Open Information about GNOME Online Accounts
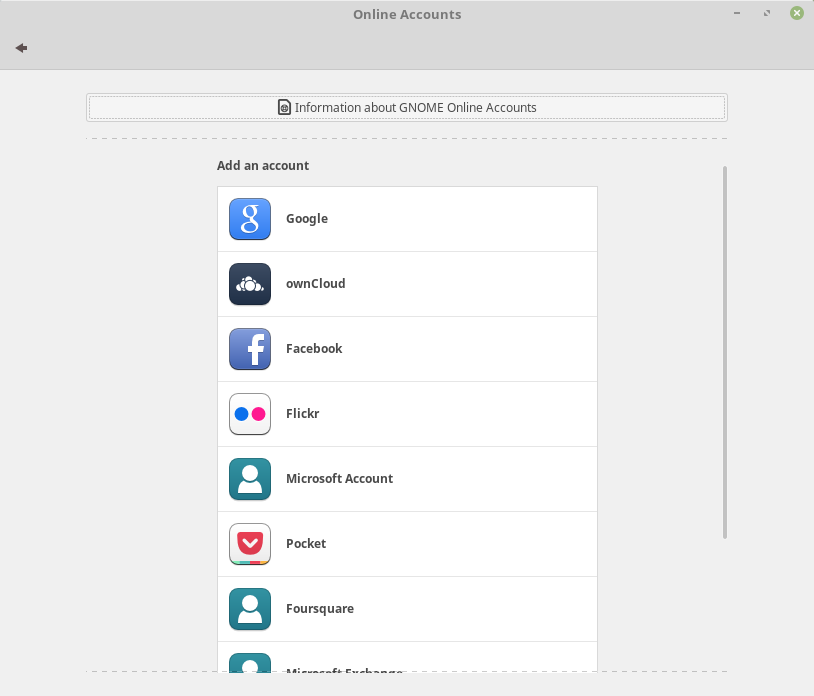The height and width of the screenshot is (696, 814). tap(407, 107)
